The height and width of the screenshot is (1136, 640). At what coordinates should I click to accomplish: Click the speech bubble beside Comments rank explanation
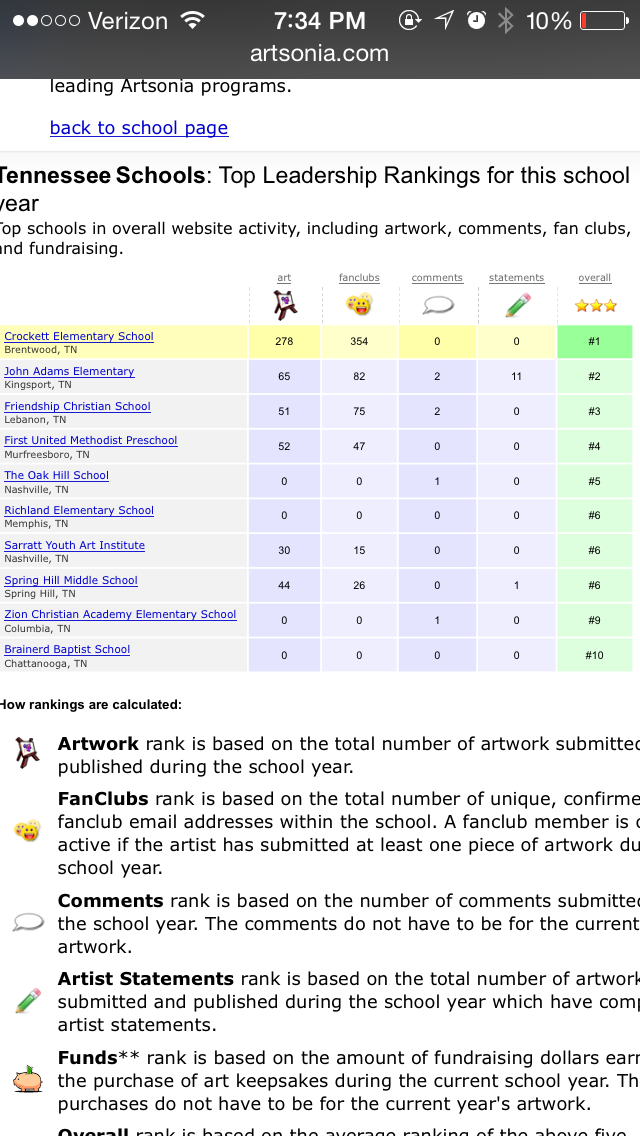(29, 922)
